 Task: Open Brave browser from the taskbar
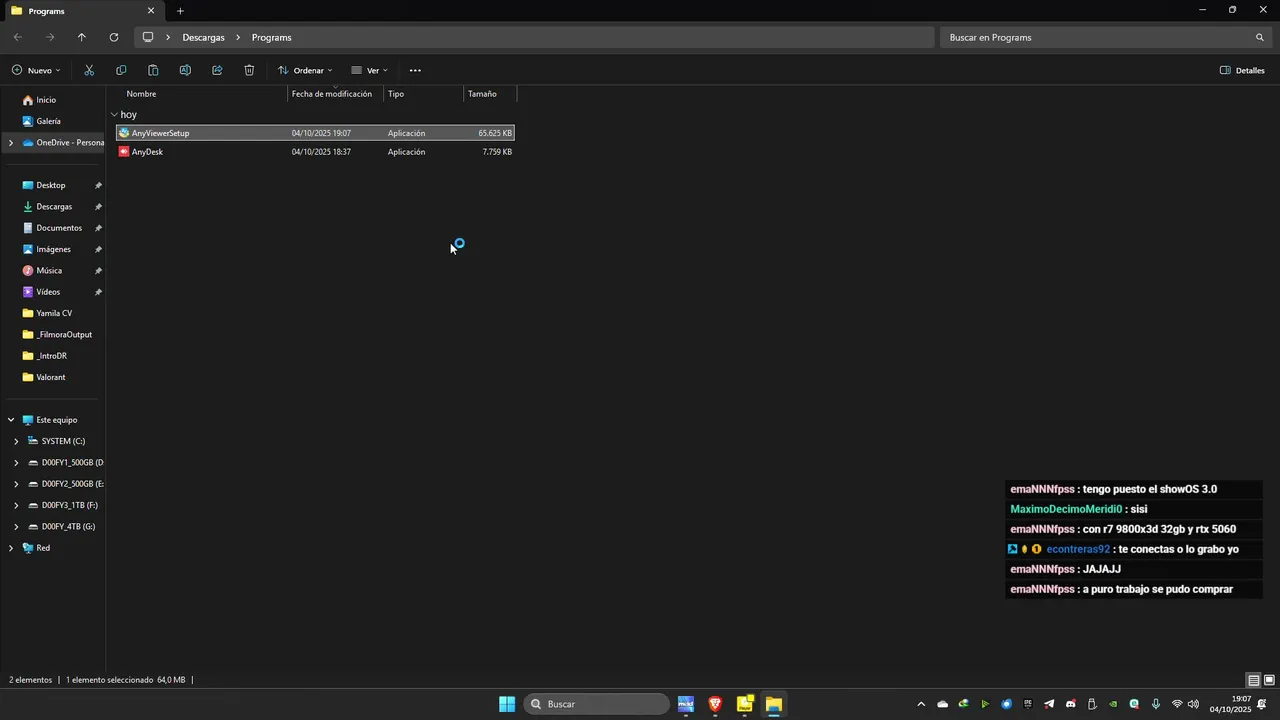pos(715,704)
